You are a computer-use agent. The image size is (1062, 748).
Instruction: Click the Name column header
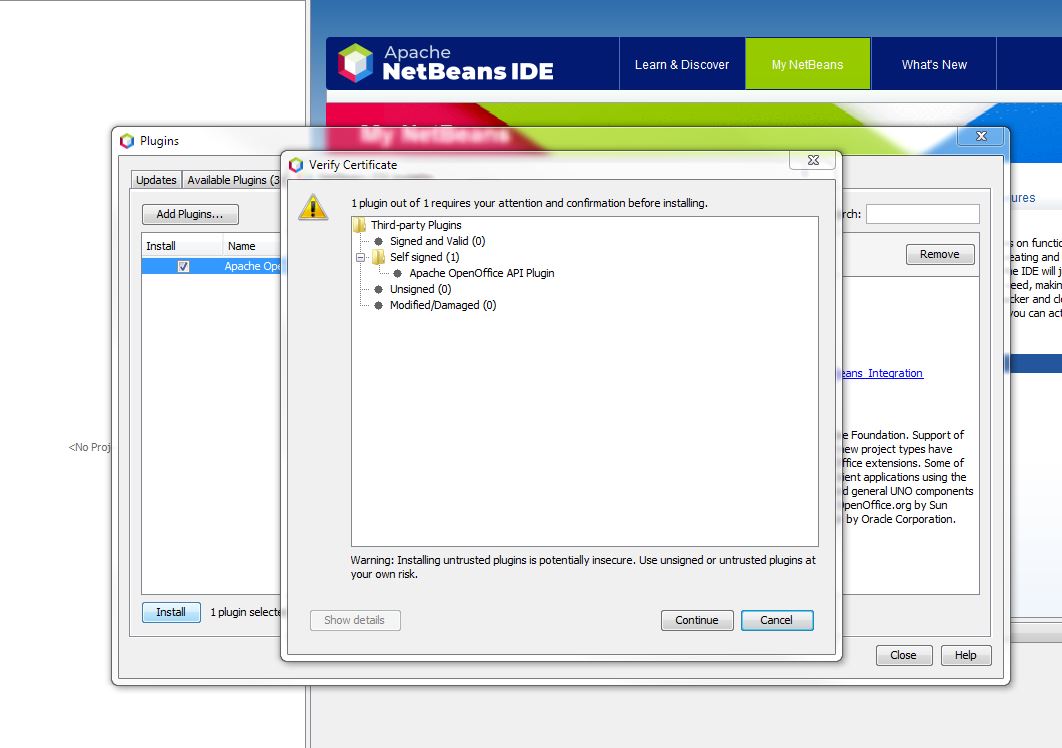click(x=253, y=246)
